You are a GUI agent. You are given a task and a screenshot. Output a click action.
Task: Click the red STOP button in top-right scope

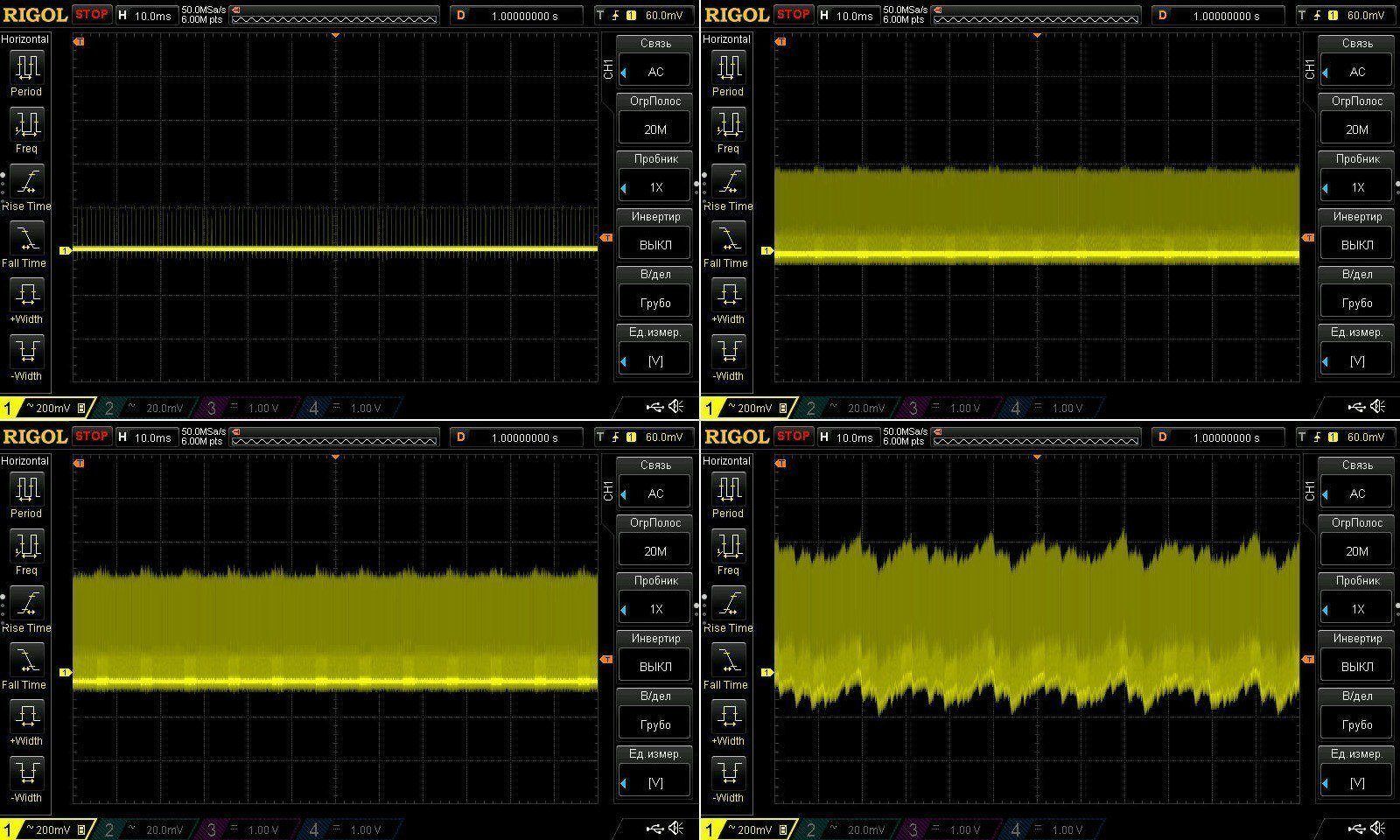click(x=793, y=15)
